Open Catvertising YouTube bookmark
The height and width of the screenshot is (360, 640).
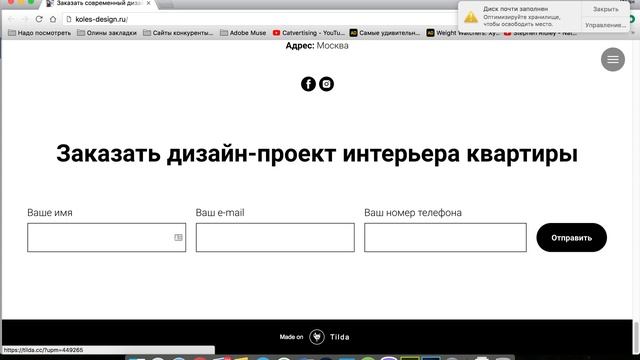(x=309, y=33)
